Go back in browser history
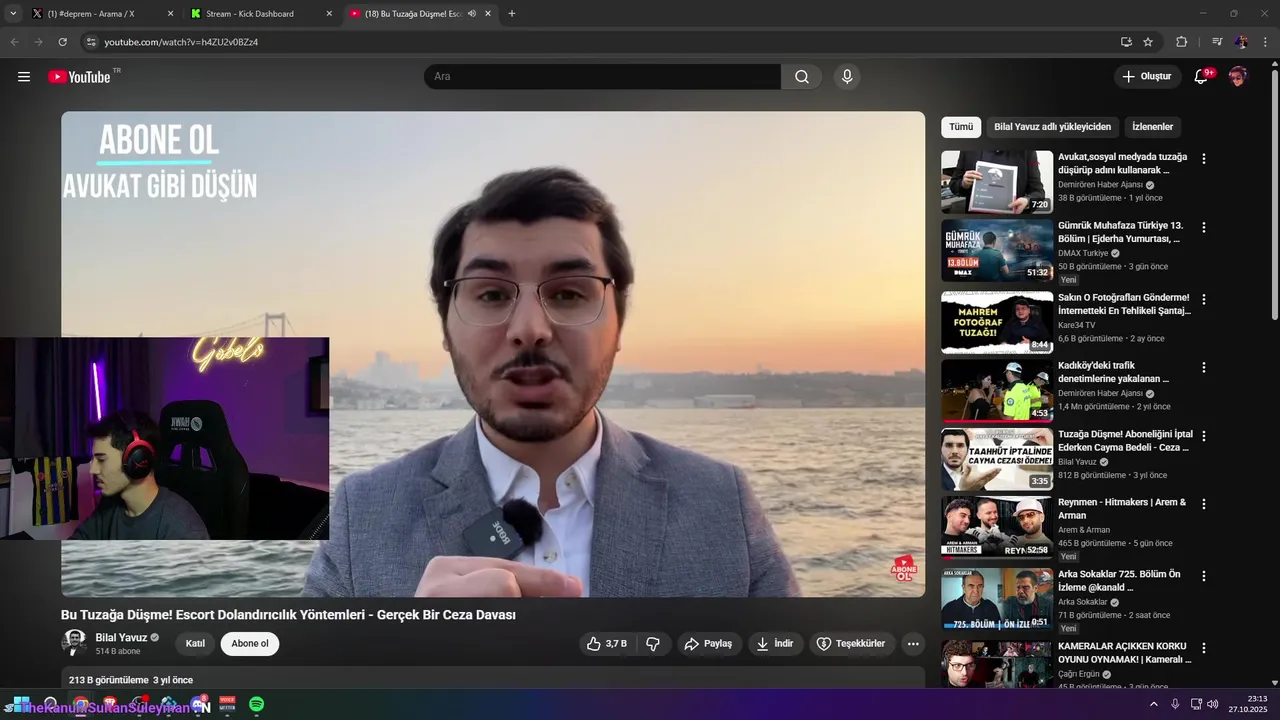Image resolution: width=1280 pixels, height=720 pixels. [x=15, y=42]
